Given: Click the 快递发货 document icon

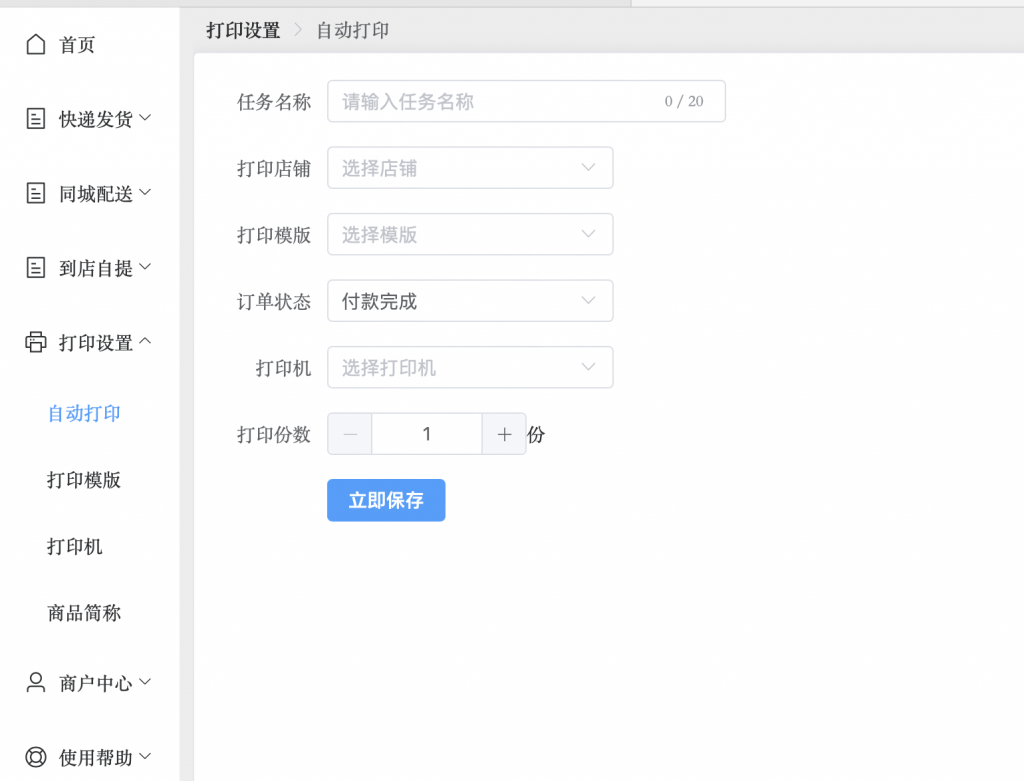Looking at the screenshot, I should (x=36, y=119).
